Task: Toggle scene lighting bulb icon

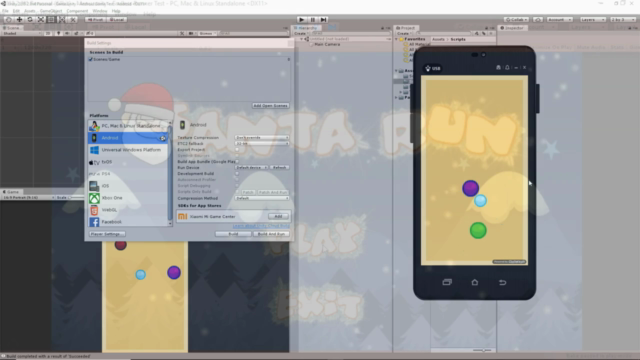Action: pyautogui.click(x=58, y=33)
